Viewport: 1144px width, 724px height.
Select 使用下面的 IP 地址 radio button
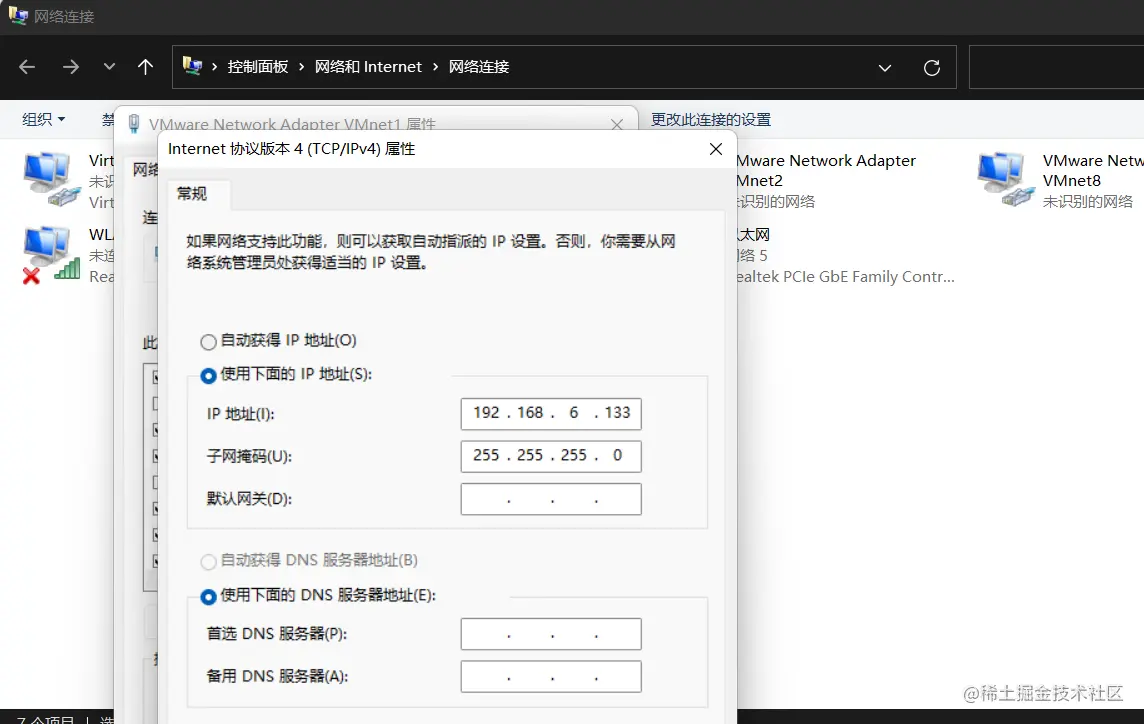(208, 375)
